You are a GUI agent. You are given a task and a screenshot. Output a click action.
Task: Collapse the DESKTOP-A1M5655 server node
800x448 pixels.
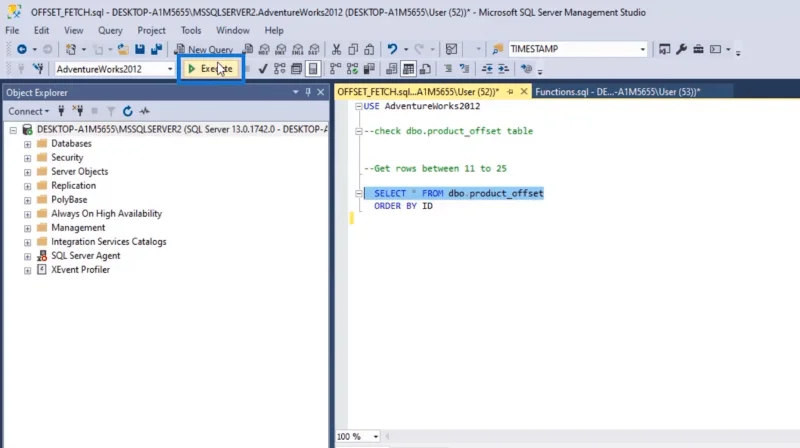(x=13, y=130)
